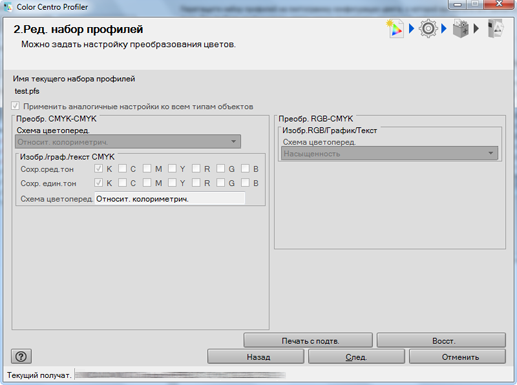Viewport: 517px width, 385px height.
Task: Click the printer box step icon in header
Action: point(461,29)
